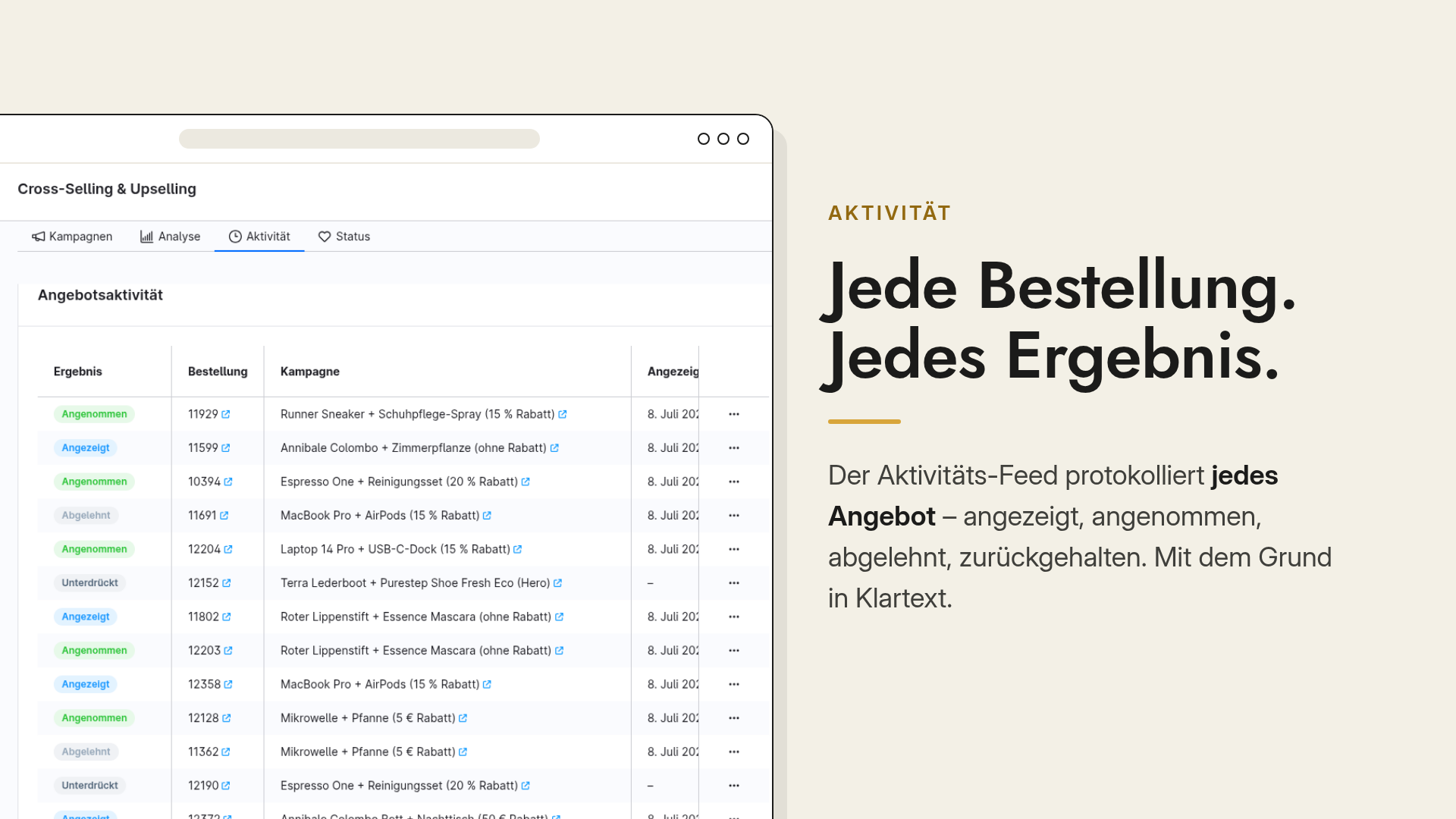Open Mikrowelle + Pfanne campaign for order 11362
This screenshot has width=1456, height=819.
tap(368, 752)
